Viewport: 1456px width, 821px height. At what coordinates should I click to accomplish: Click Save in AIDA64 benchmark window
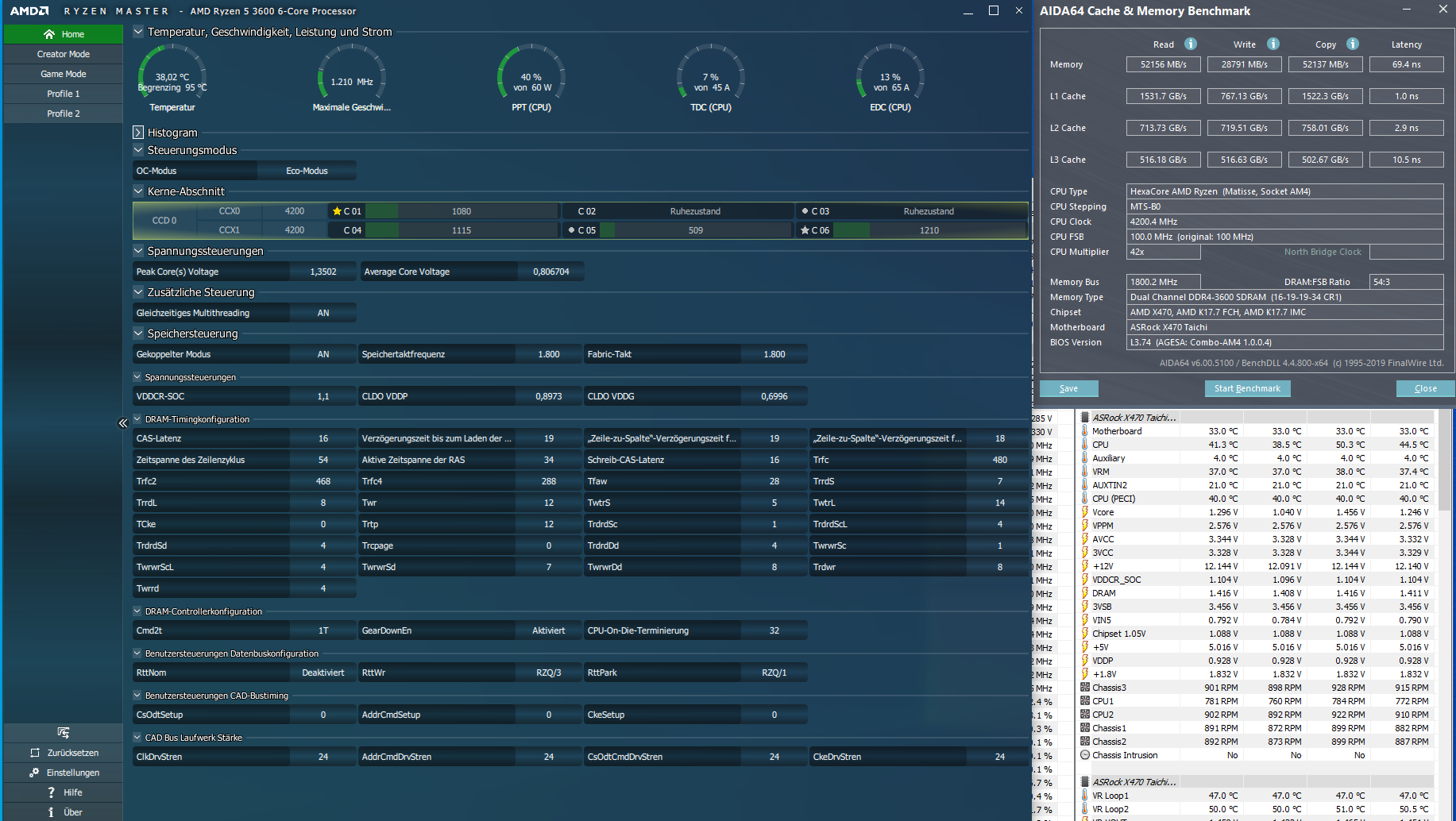pyautogui.click(x=1069, y=388)
